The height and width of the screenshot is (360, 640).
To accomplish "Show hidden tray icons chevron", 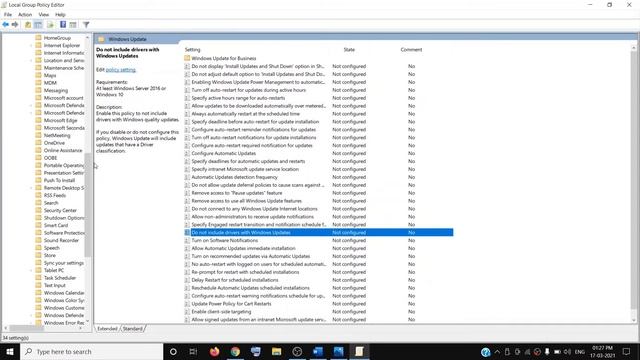I will click(497, 351).
